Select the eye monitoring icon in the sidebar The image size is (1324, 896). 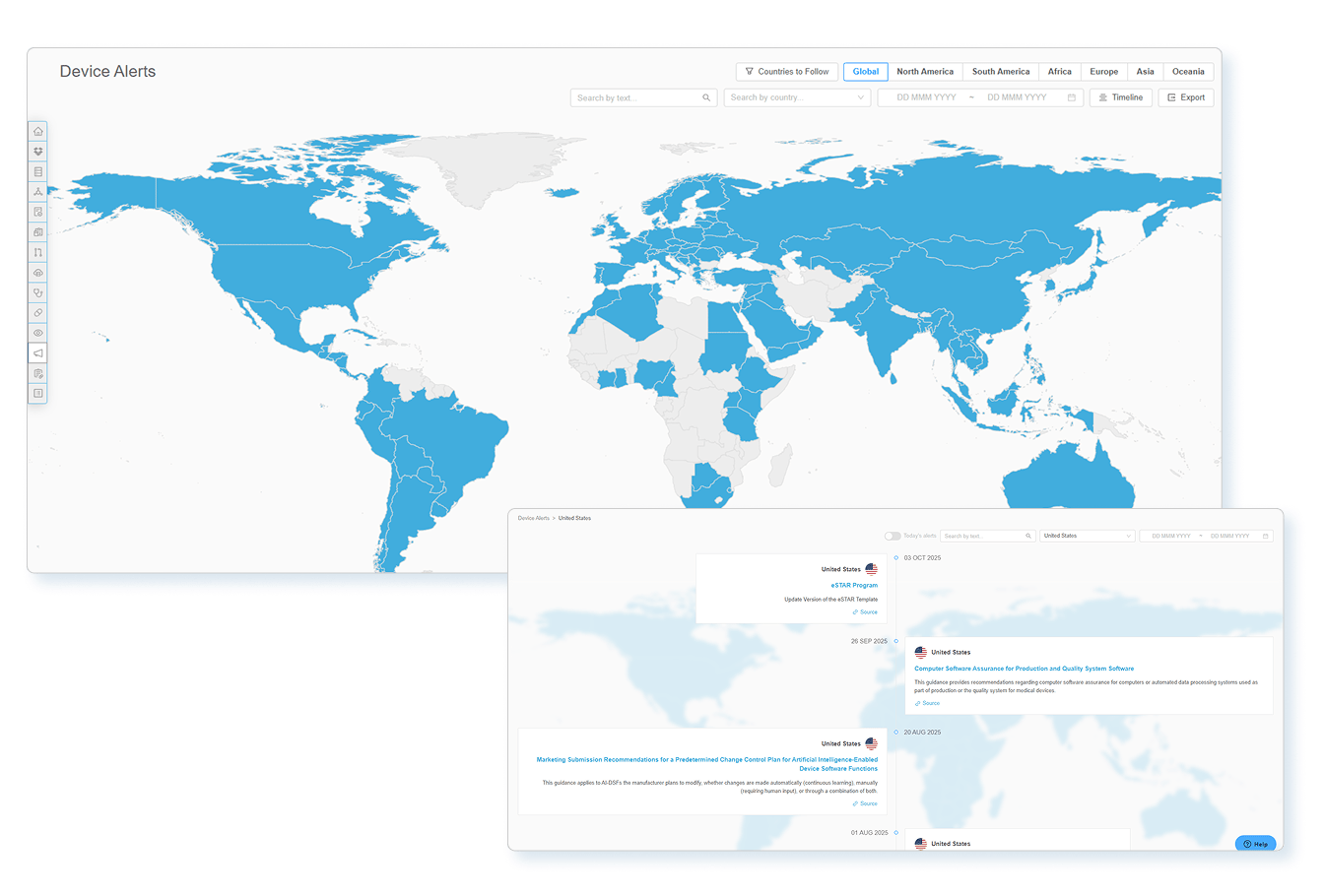pyautogui.click(x=37, y=333)
